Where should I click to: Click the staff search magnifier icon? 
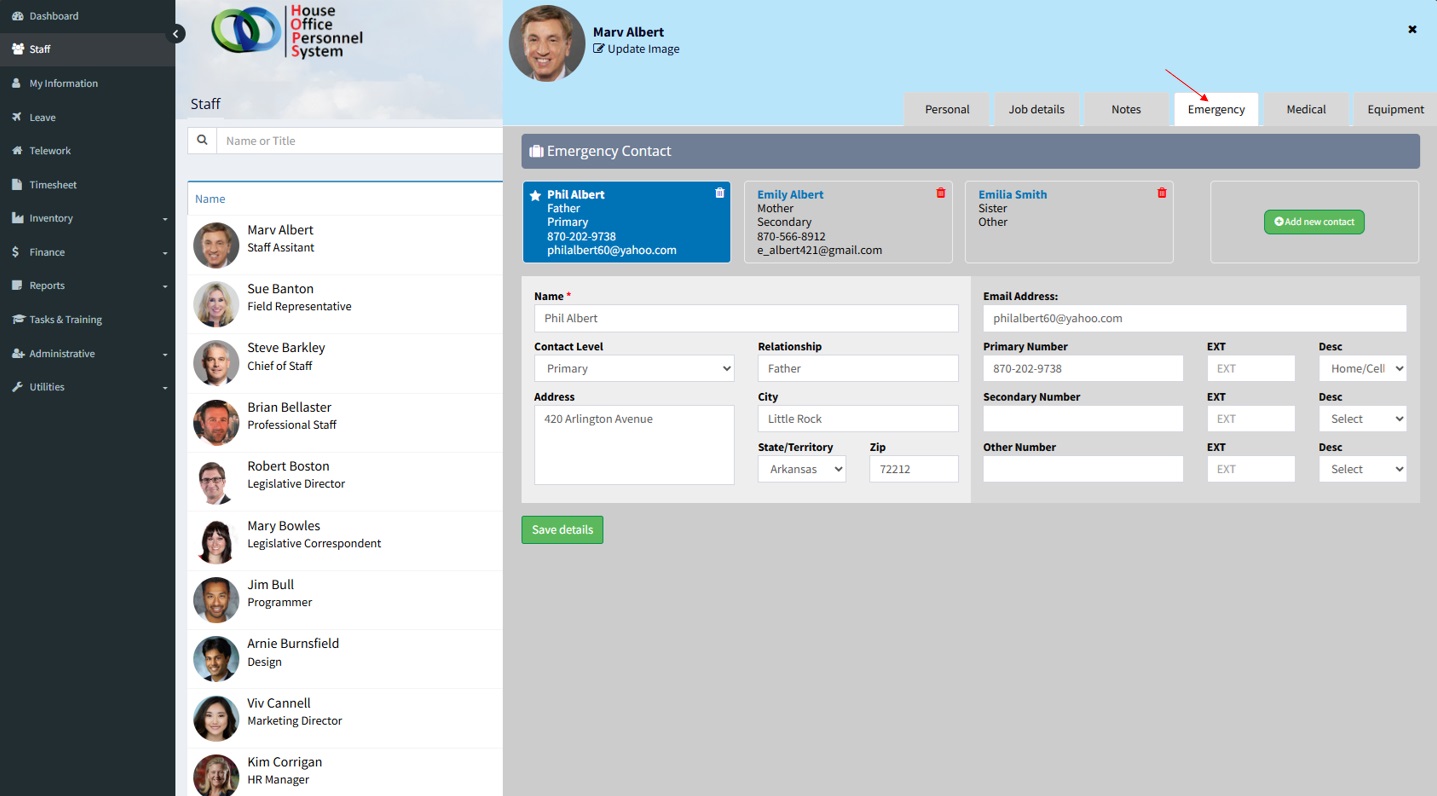[202, 141]
